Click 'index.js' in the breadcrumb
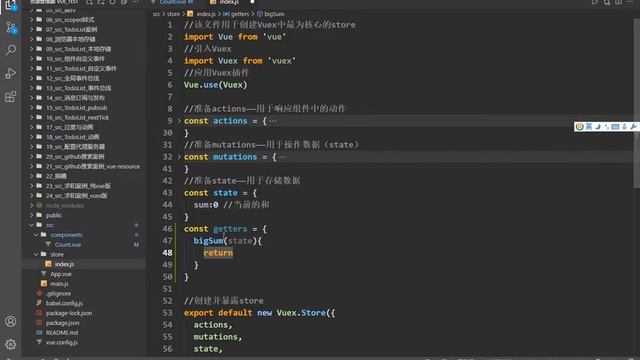 tap(206, 14)
